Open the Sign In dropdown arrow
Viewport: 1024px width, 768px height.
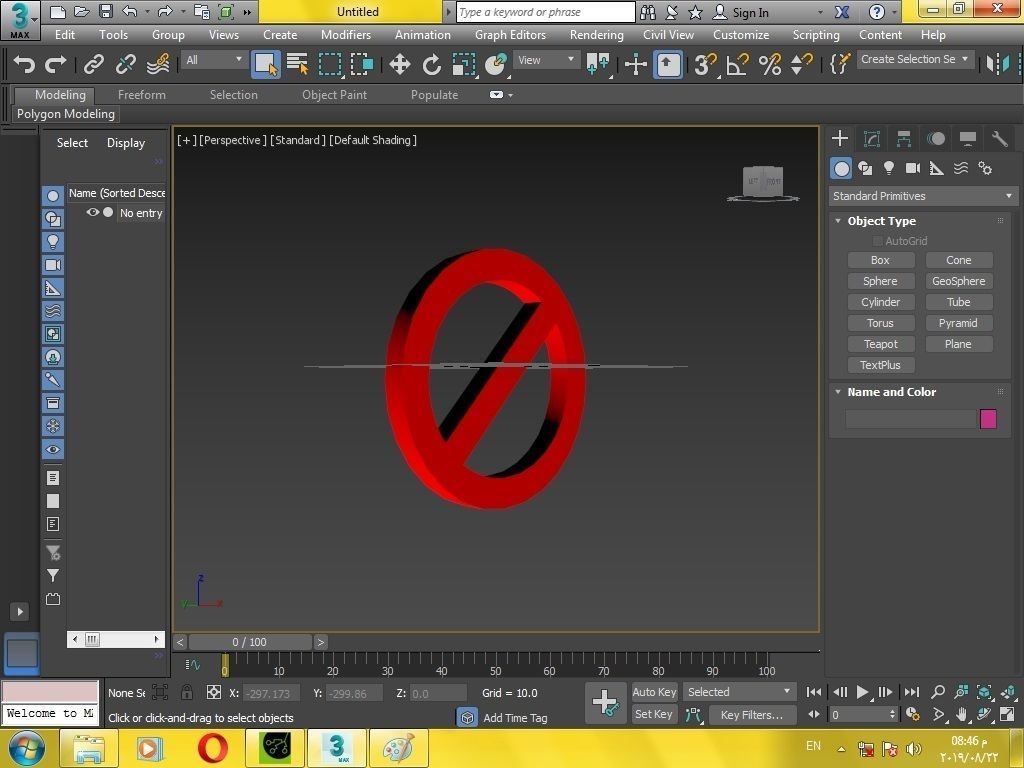pos(820,12)
